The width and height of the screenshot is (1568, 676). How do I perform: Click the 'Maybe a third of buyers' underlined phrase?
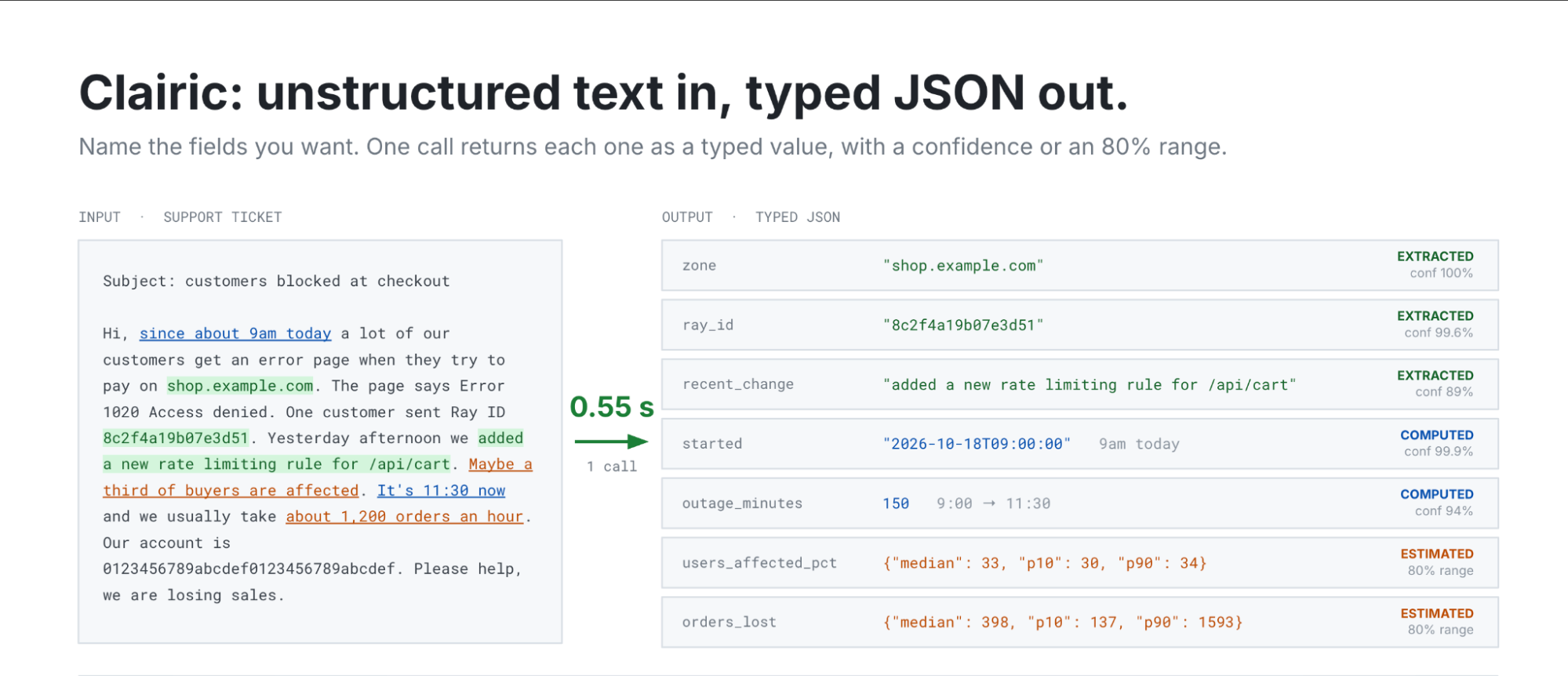[318, 477]
